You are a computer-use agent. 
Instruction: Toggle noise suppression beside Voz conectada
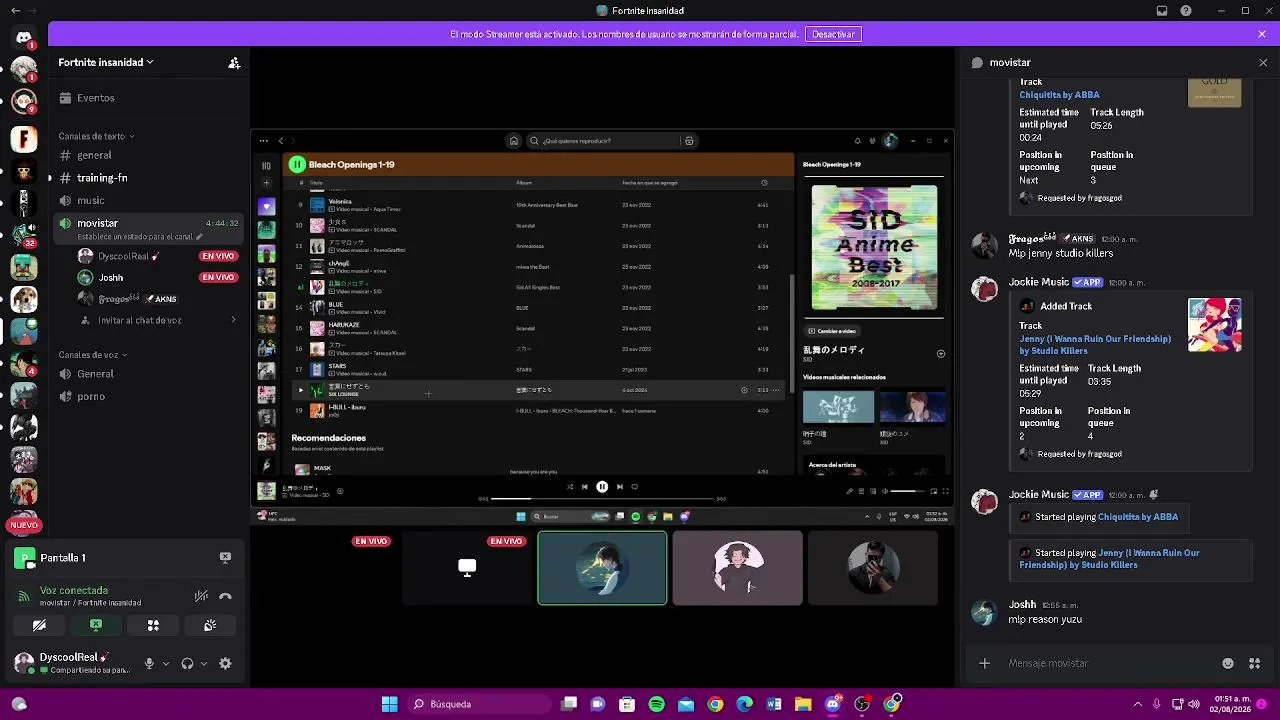[x=201, y=596]
